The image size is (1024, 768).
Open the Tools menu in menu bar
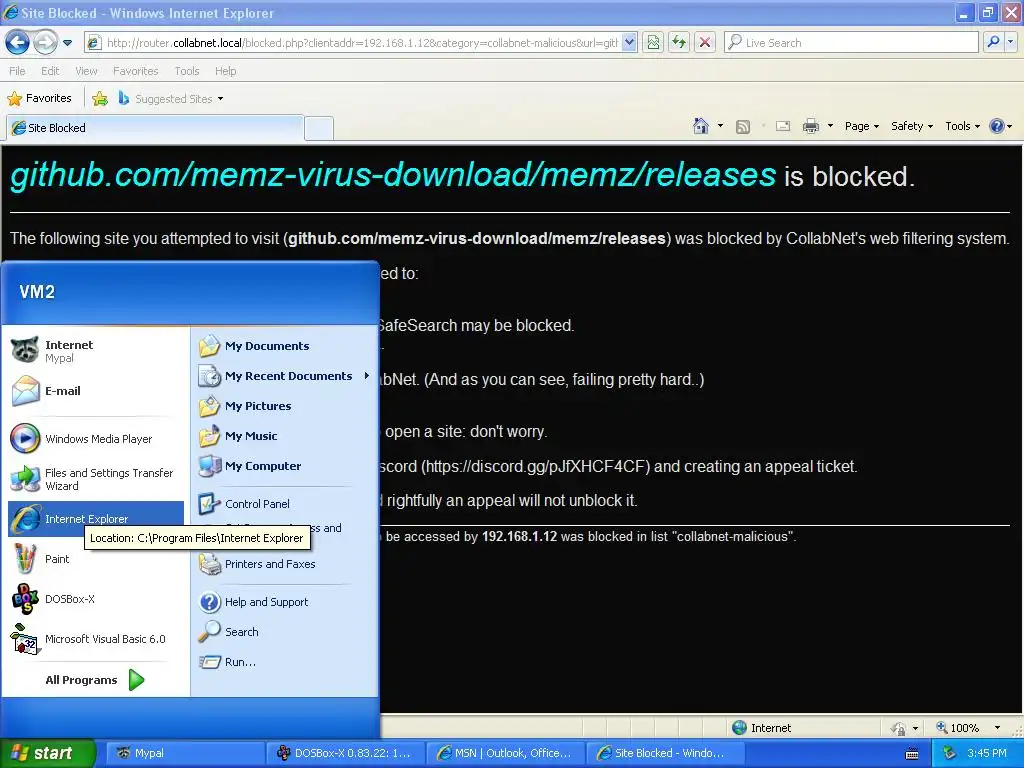click(187, 71)
